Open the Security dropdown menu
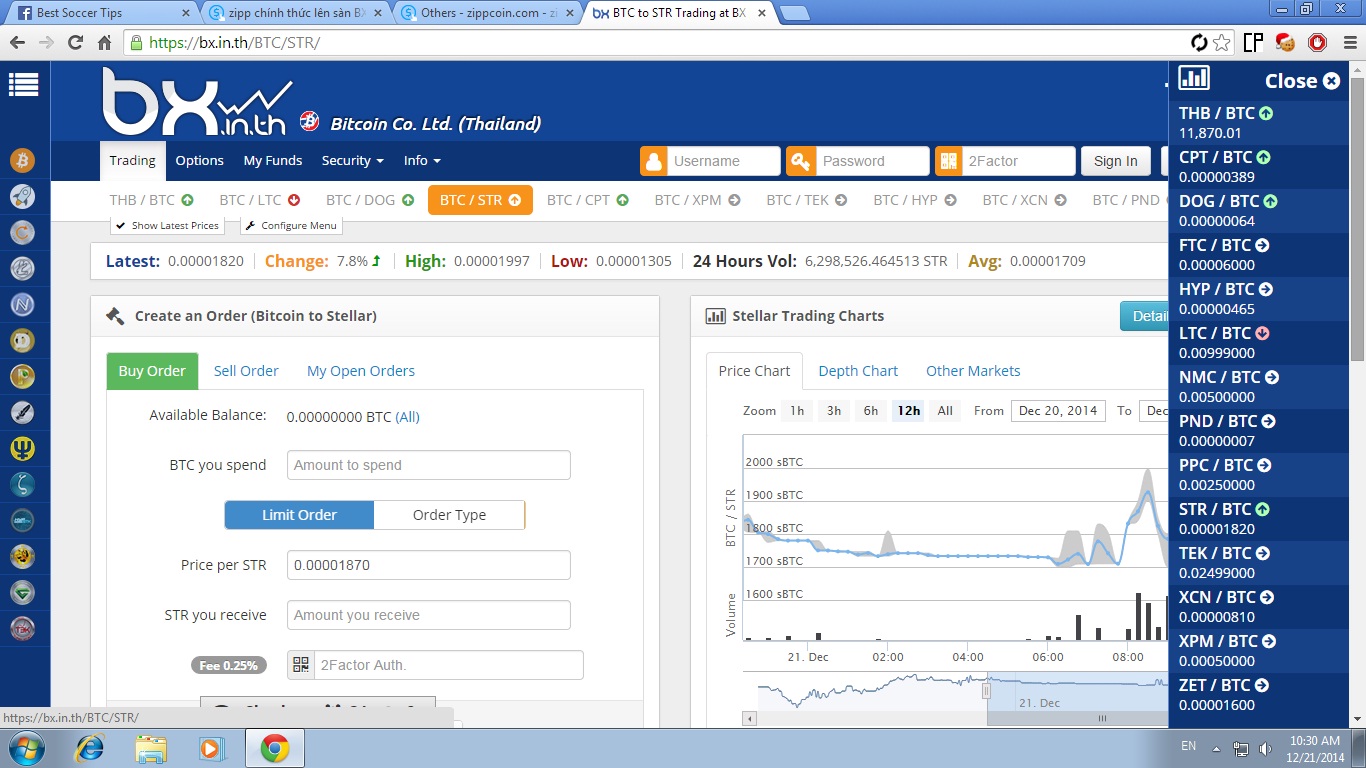 (x=352, y=160)
